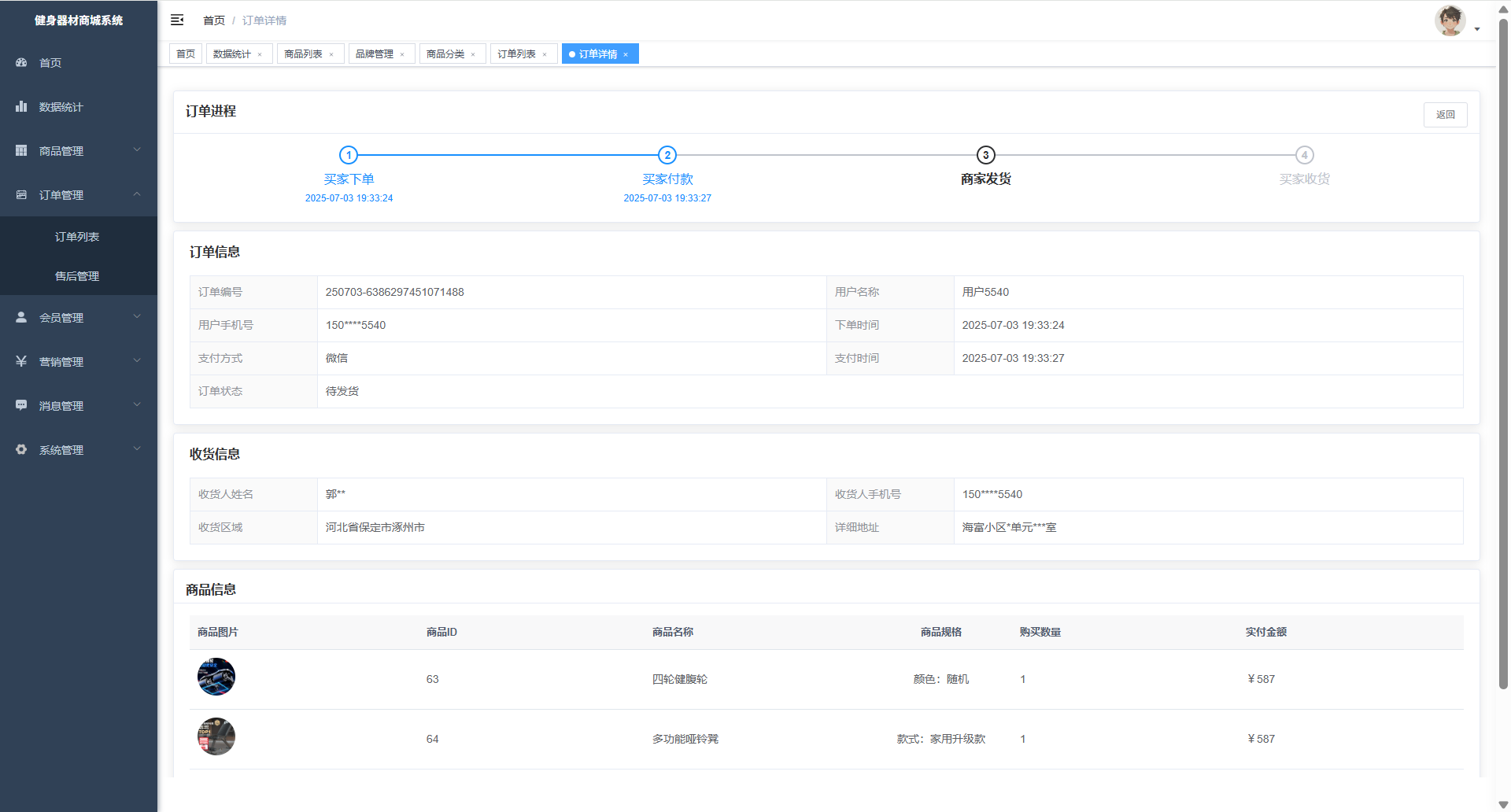Expand the 商品管理 submenu chevron
1511x812 pixels.
pyautogui.click(x=137, y=150)
